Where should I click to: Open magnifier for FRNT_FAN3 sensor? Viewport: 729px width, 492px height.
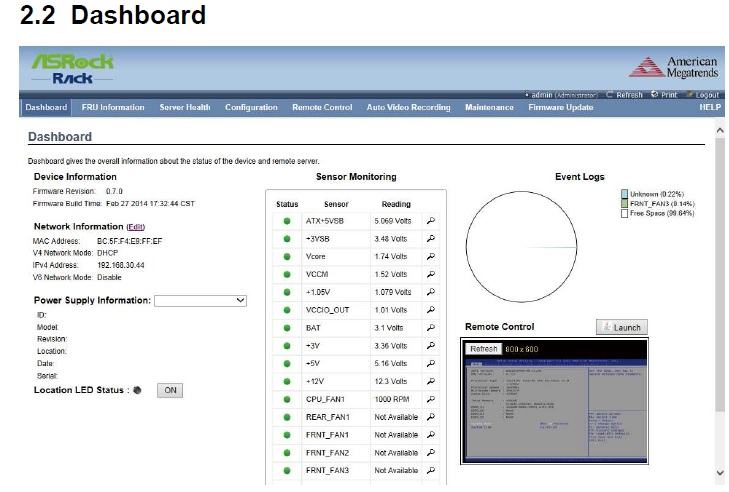[x=431, y=470]
